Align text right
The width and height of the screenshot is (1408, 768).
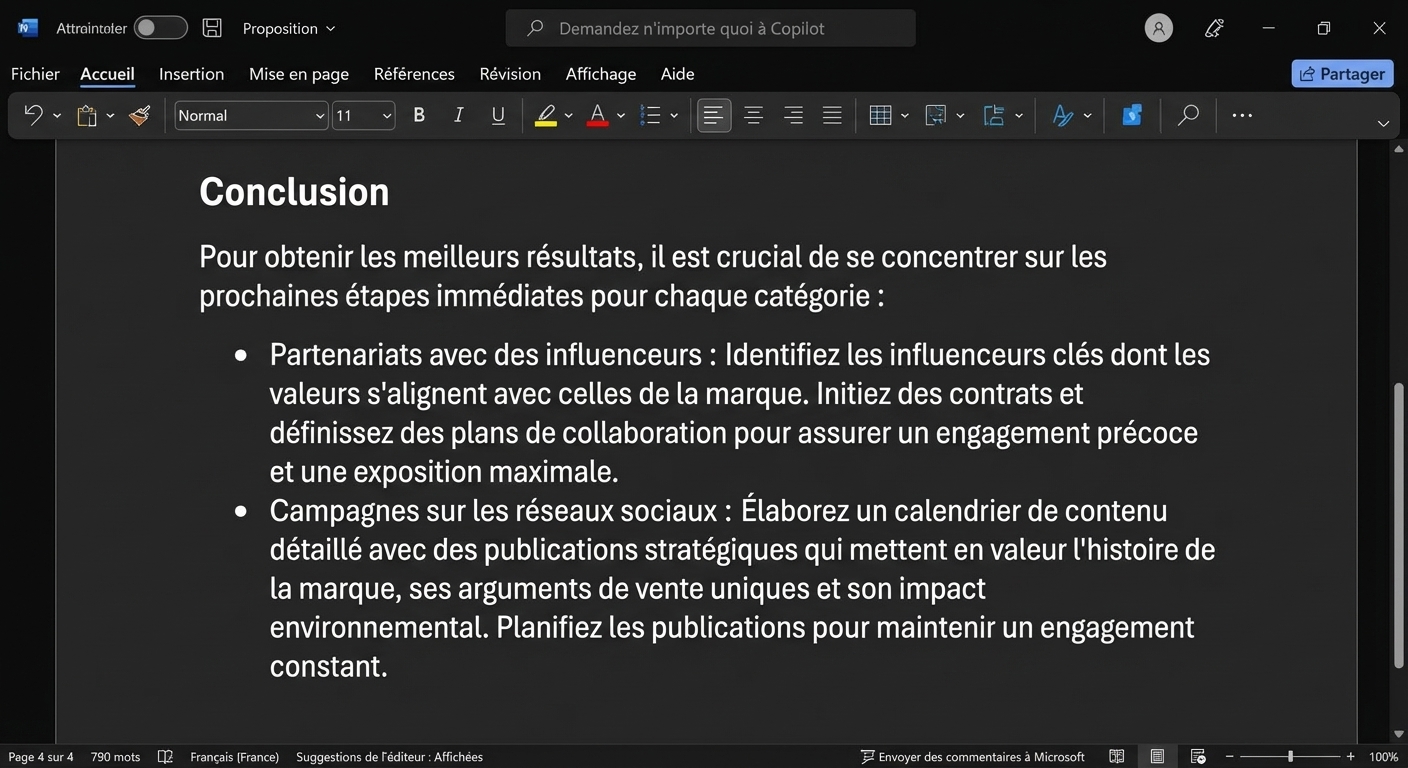[793, 116]
